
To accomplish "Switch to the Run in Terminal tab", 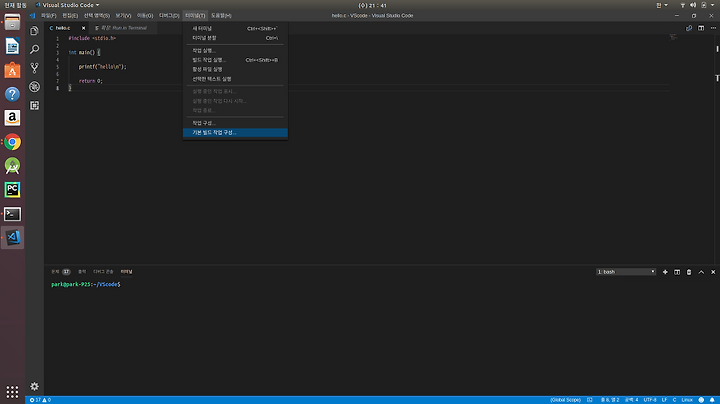I will [123, 28].
